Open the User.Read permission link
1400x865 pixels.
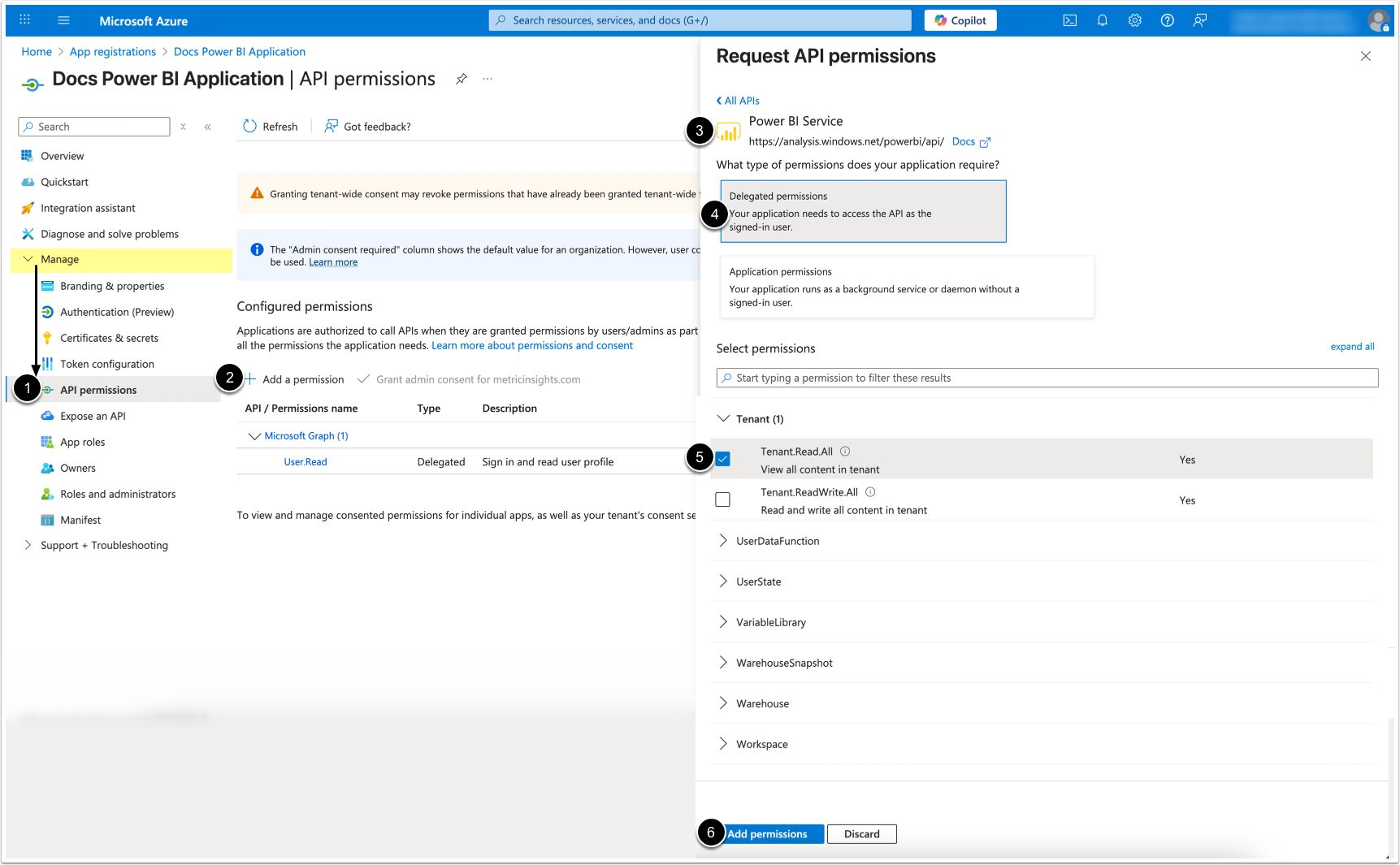pos(306,462)
